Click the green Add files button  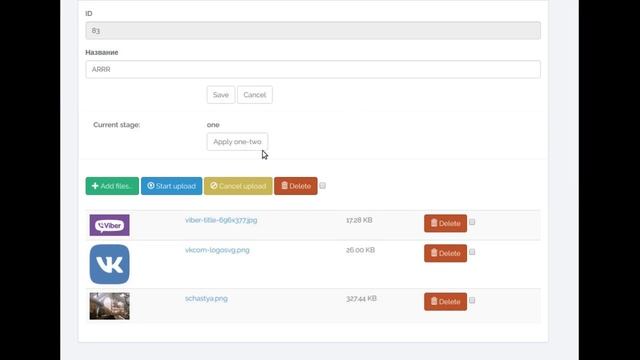pyautogui.click(x=112, y=186)
